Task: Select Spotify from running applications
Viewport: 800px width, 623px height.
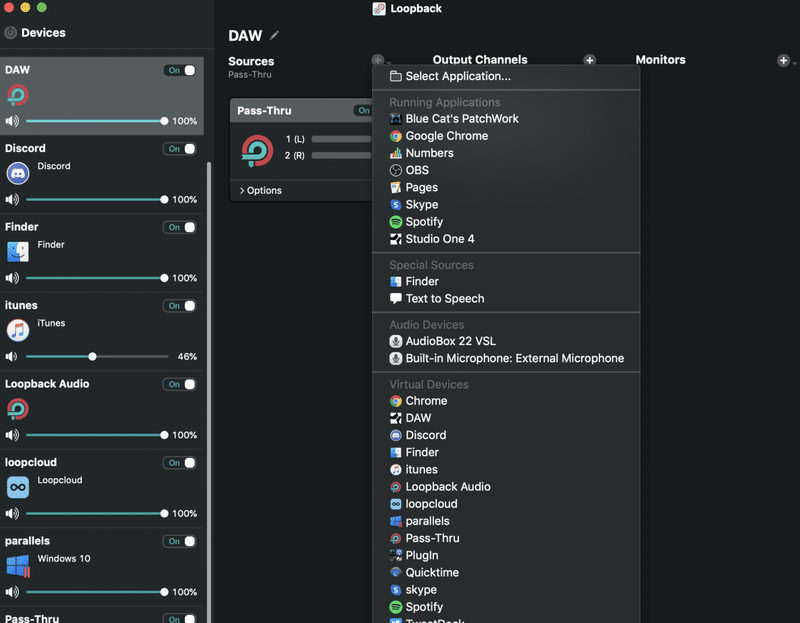Action: (x=506, y=221)
